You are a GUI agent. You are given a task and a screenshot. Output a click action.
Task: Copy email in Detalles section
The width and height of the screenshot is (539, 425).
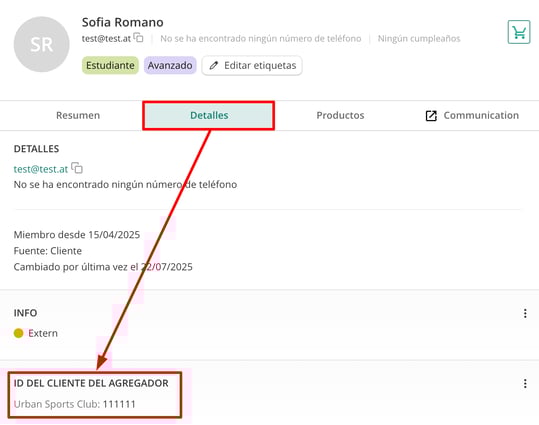tap(77, 168)
